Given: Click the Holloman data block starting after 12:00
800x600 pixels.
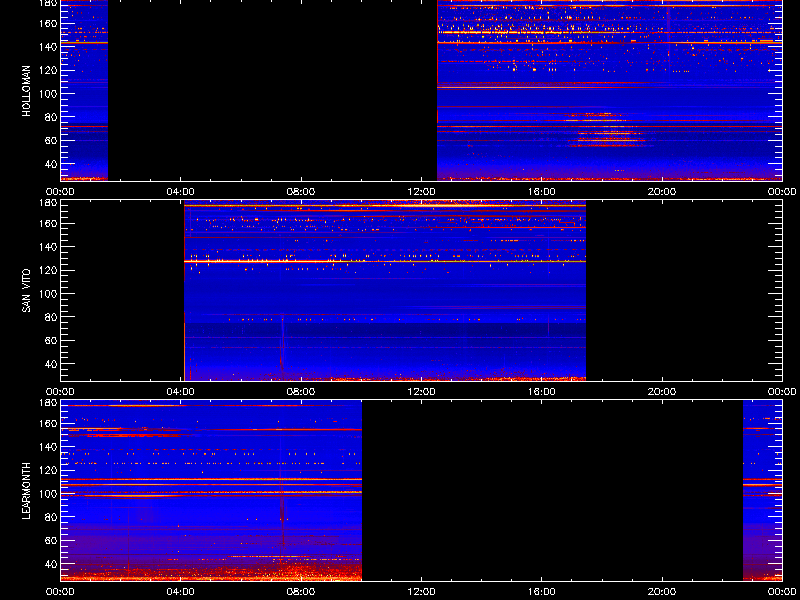Looking at the screenshot, I should click(x=610, y=90).
